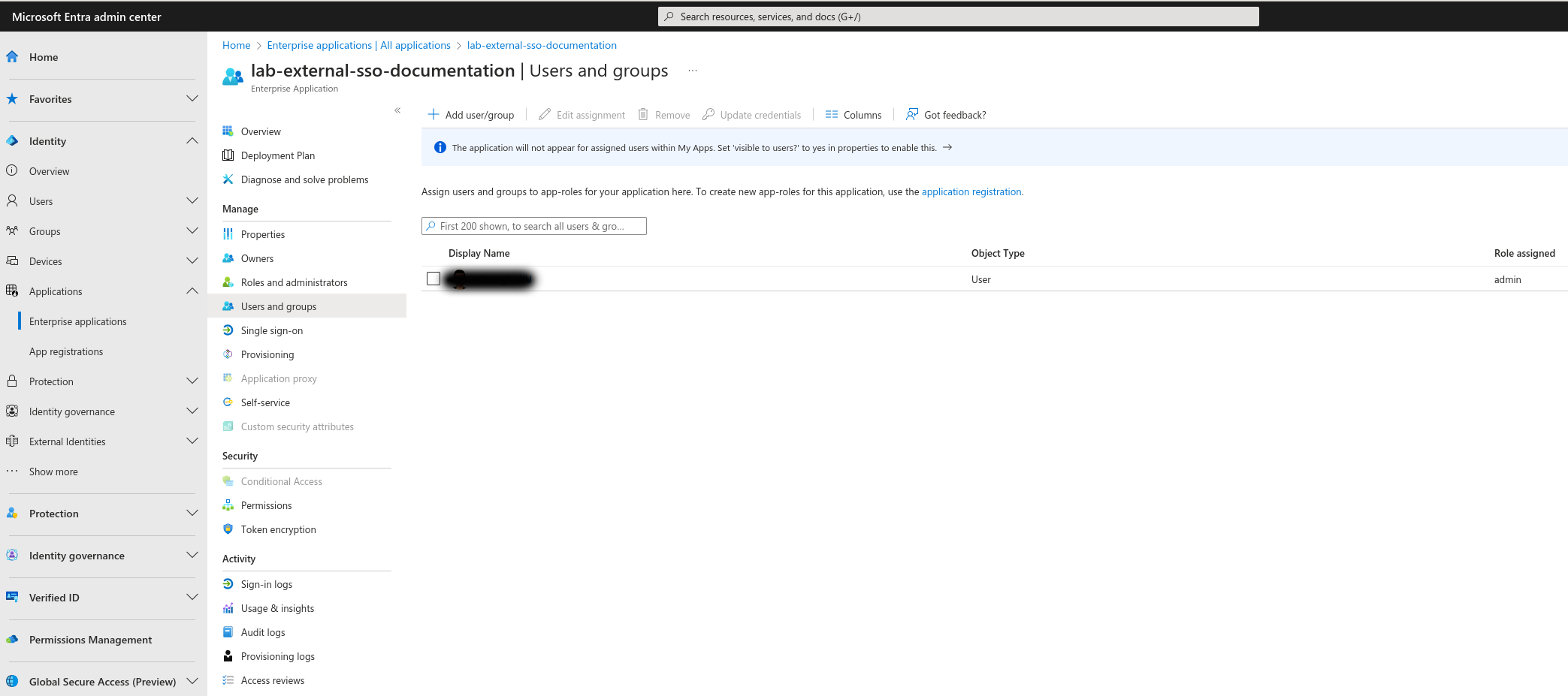This screenshot has width=1568, height=696.
Task: Select Roles and administrators menu item
Action: click(x=295, y=282)
